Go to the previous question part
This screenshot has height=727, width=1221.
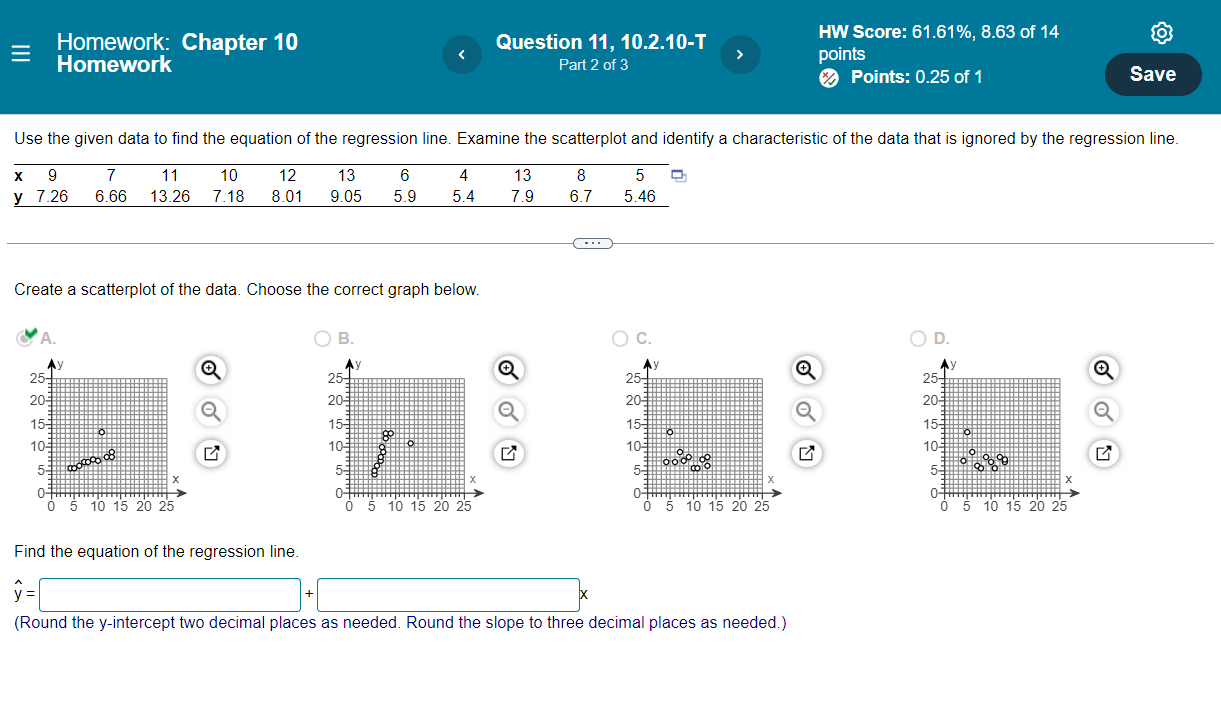coord(461,54)
